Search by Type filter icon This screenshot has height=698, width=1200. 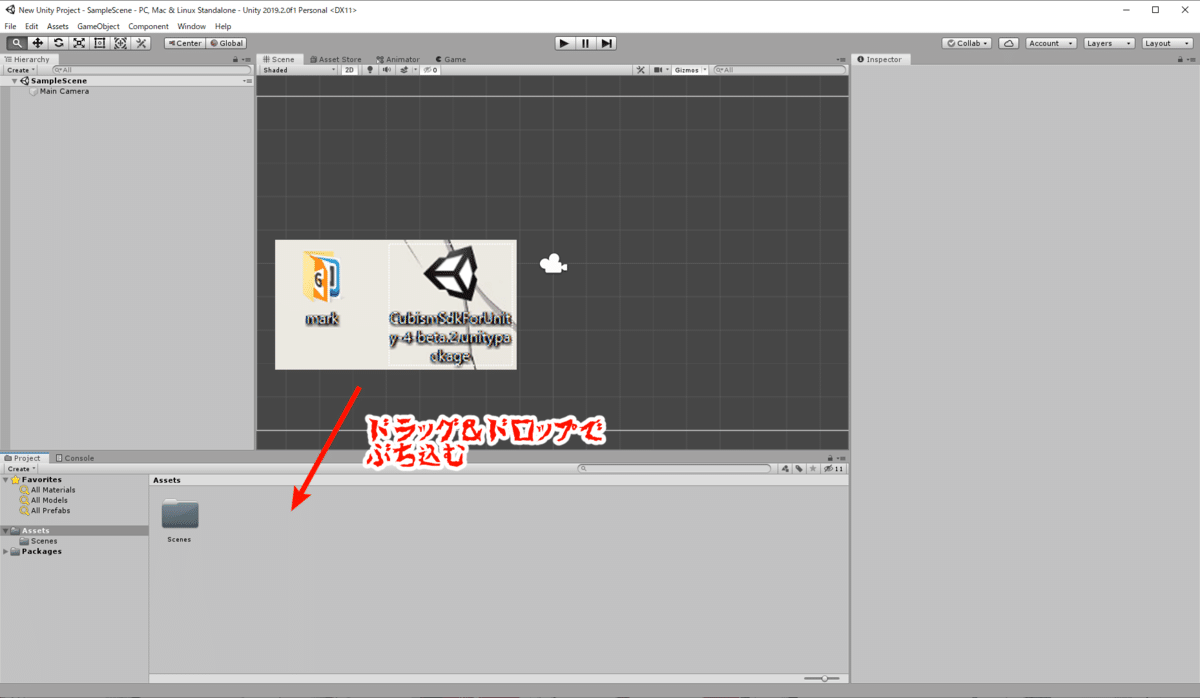click(x=787, y=468)
